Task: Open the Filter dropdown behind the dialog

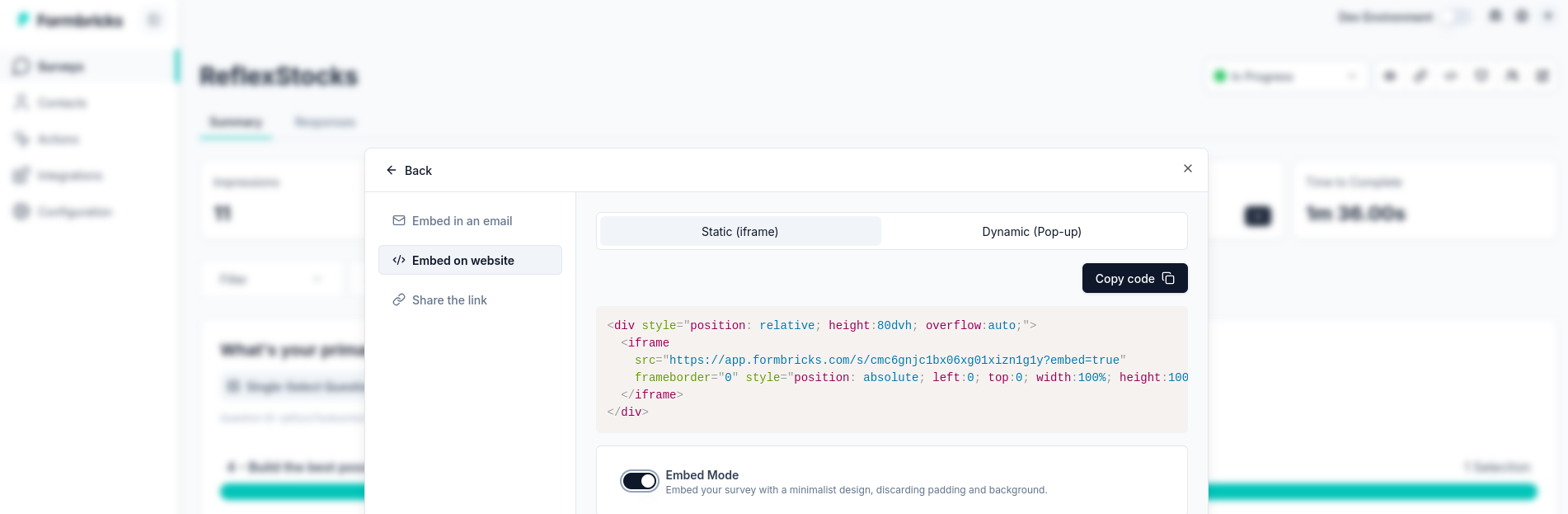Action: (271, 280)
